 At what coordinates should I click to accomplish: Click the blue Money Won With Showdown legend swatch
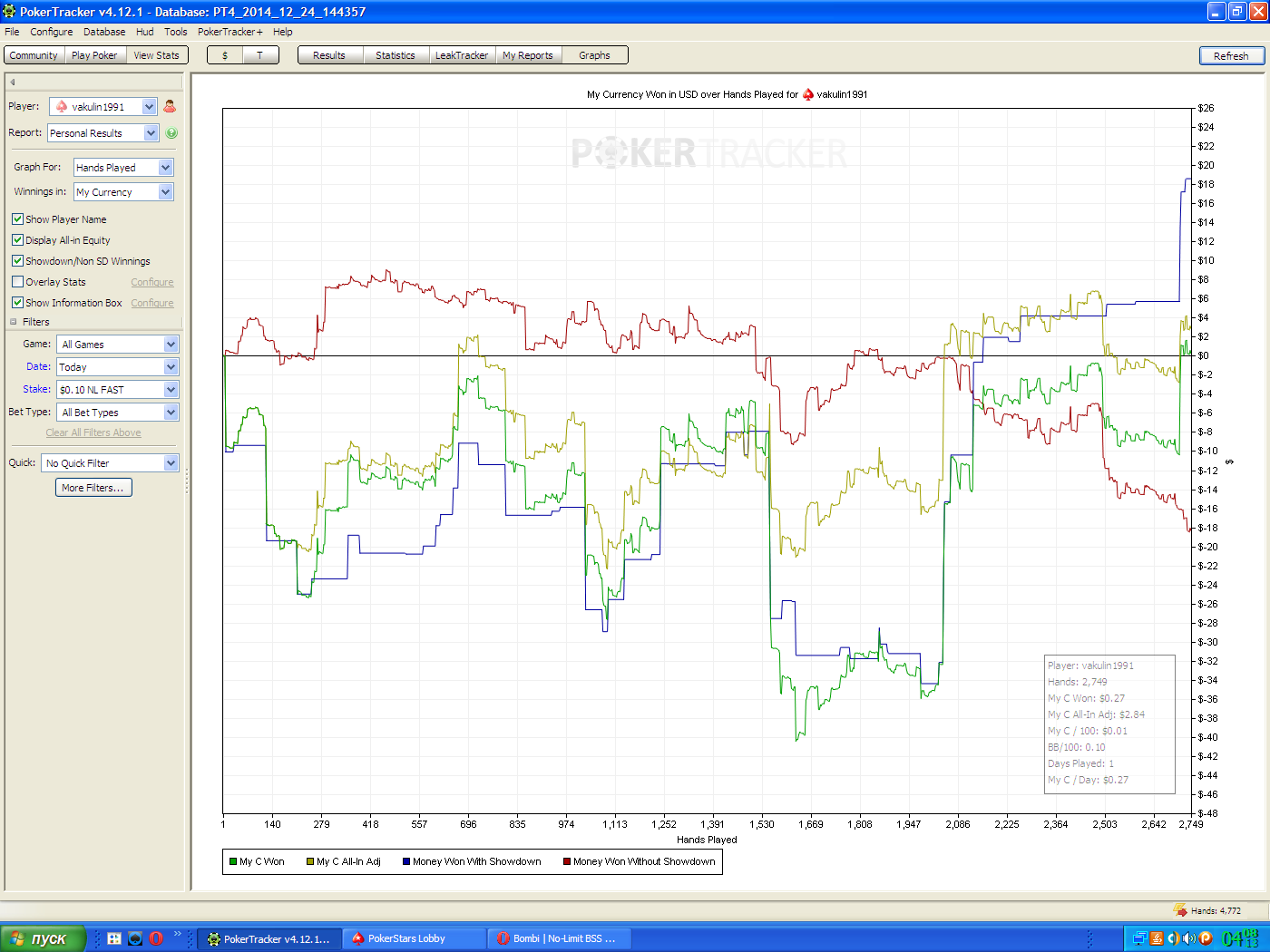(x=406, y=861)
